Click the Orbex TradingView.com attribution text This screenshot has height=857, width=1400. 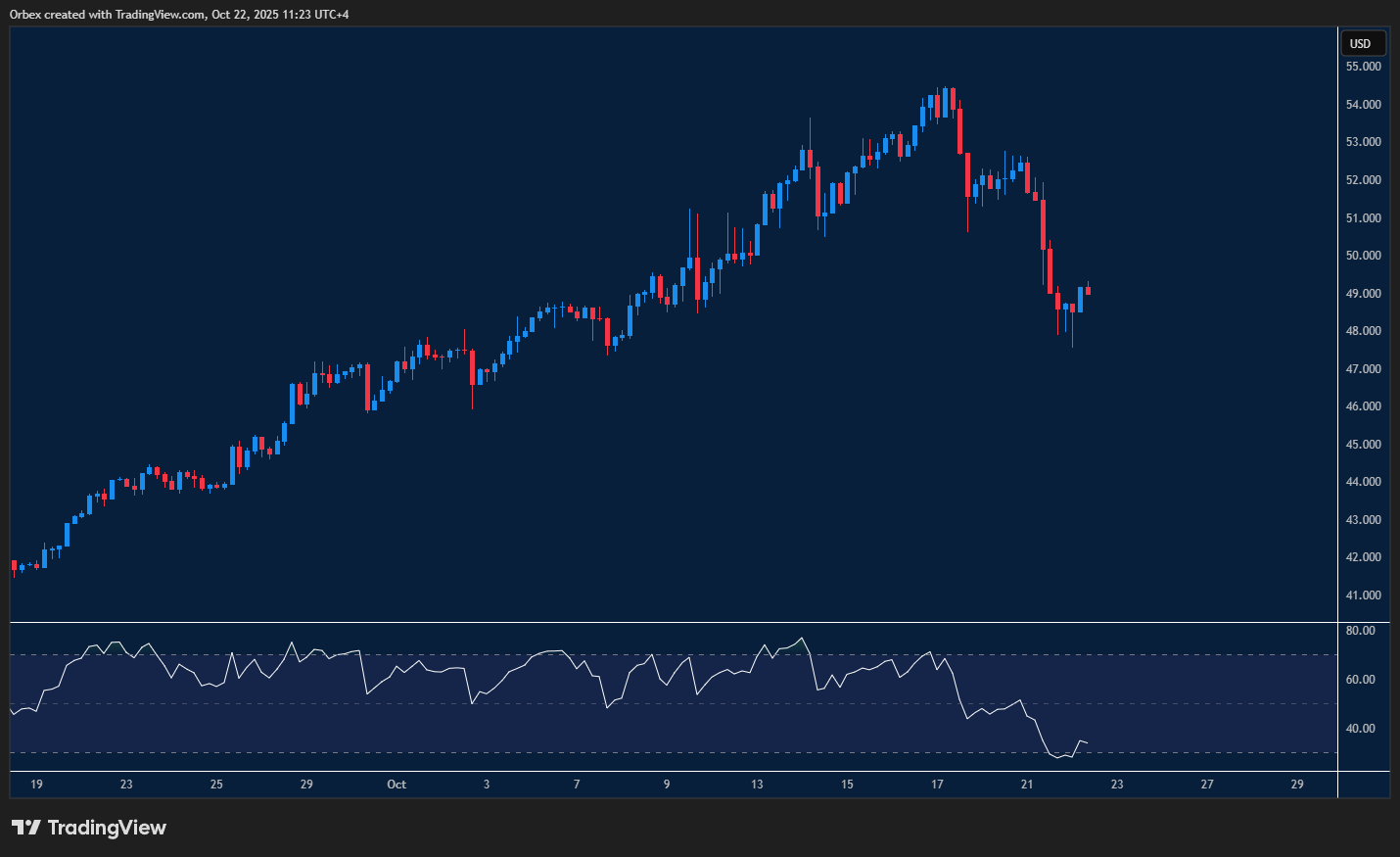[179, 14]
